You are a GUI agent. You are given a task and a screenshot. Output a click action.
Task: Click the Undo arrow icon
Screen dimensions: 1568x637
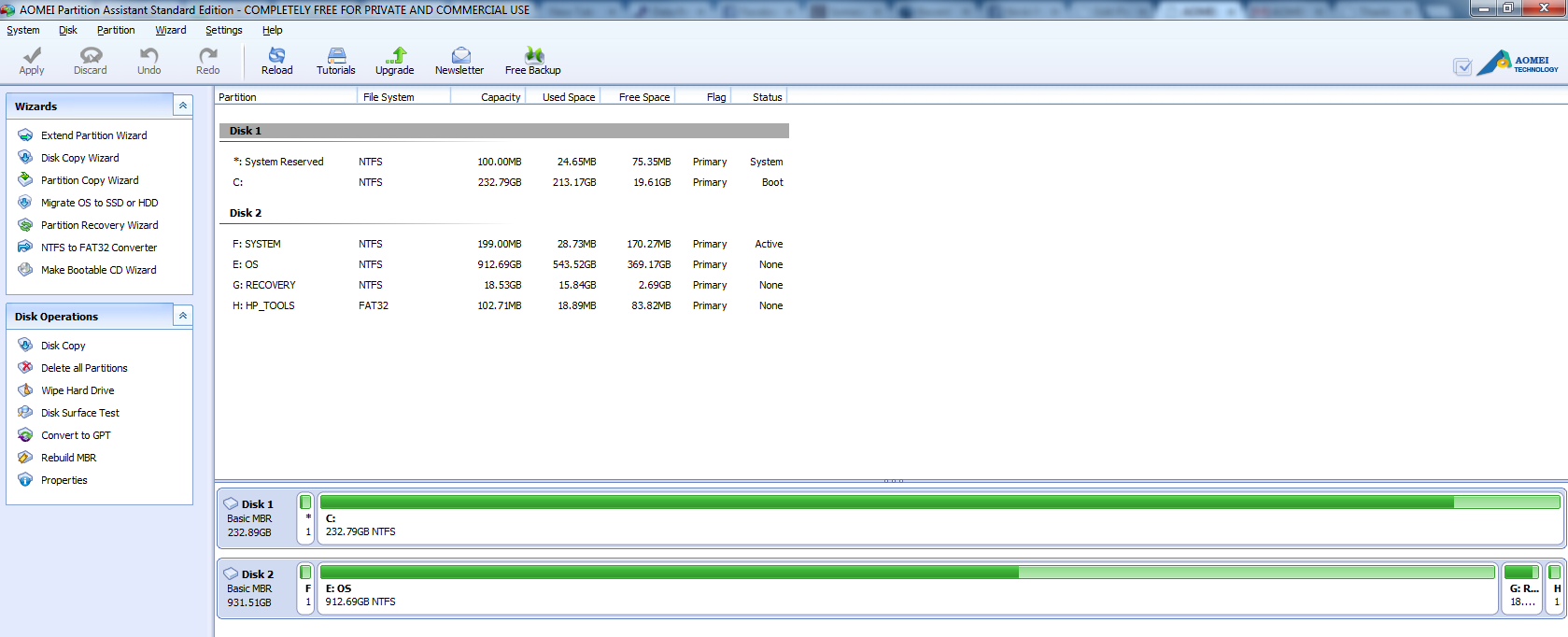point(148,55)
